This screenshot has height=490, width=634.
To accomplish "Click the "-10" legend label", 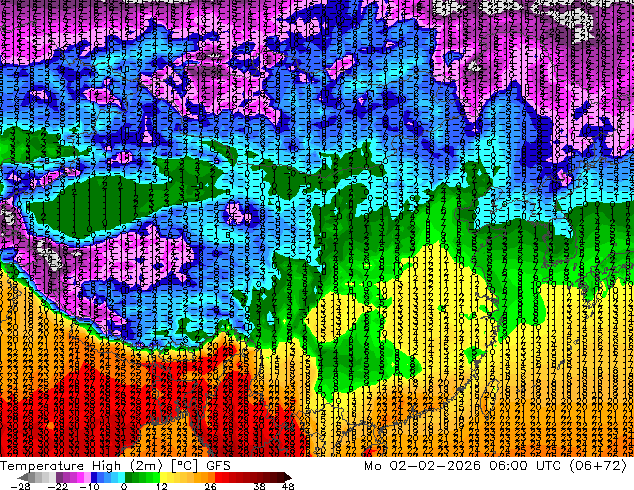I will (x=89, y=486).
